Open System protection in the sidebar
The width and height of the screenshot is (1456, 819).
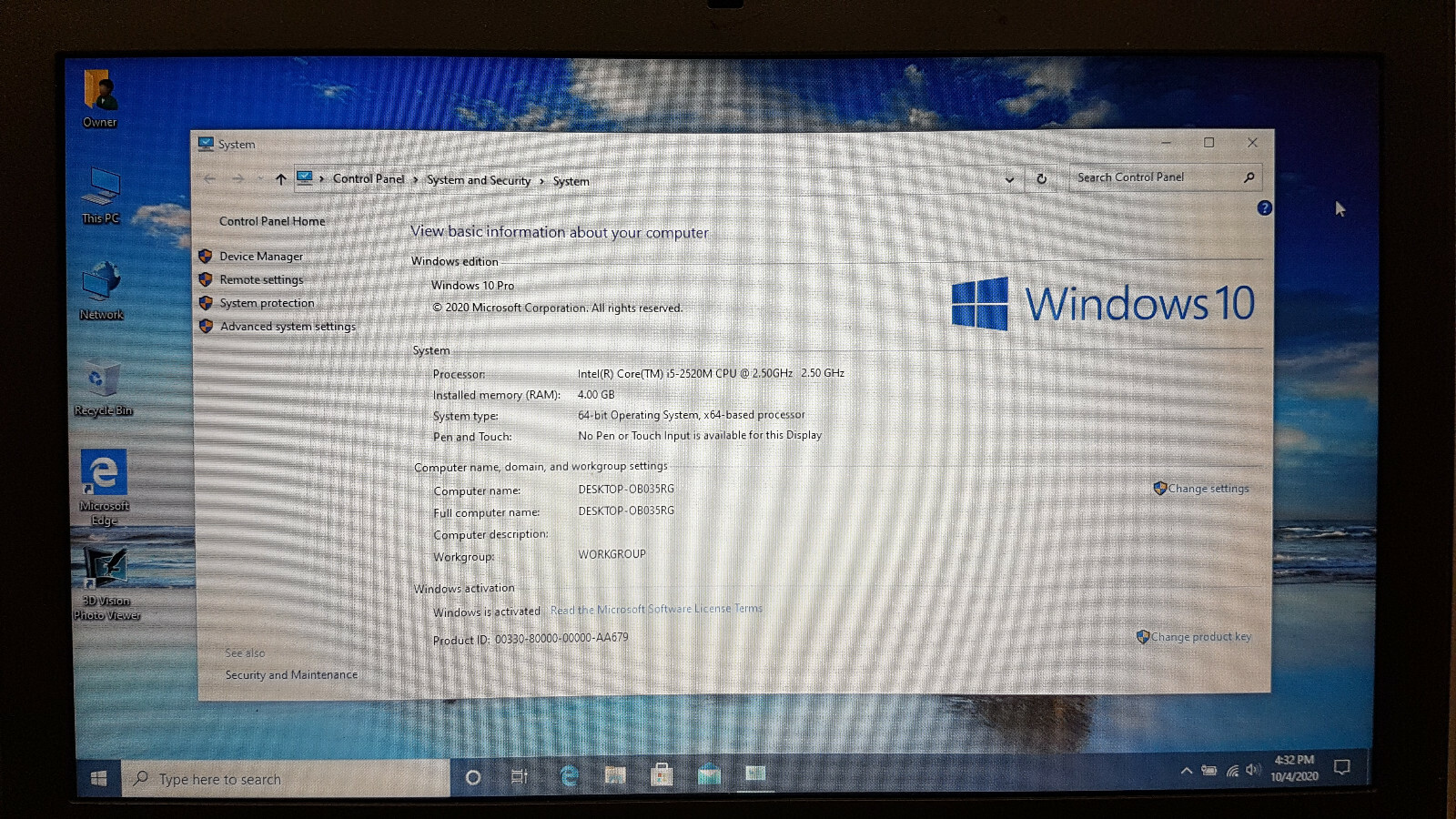[x=267, y=303]
